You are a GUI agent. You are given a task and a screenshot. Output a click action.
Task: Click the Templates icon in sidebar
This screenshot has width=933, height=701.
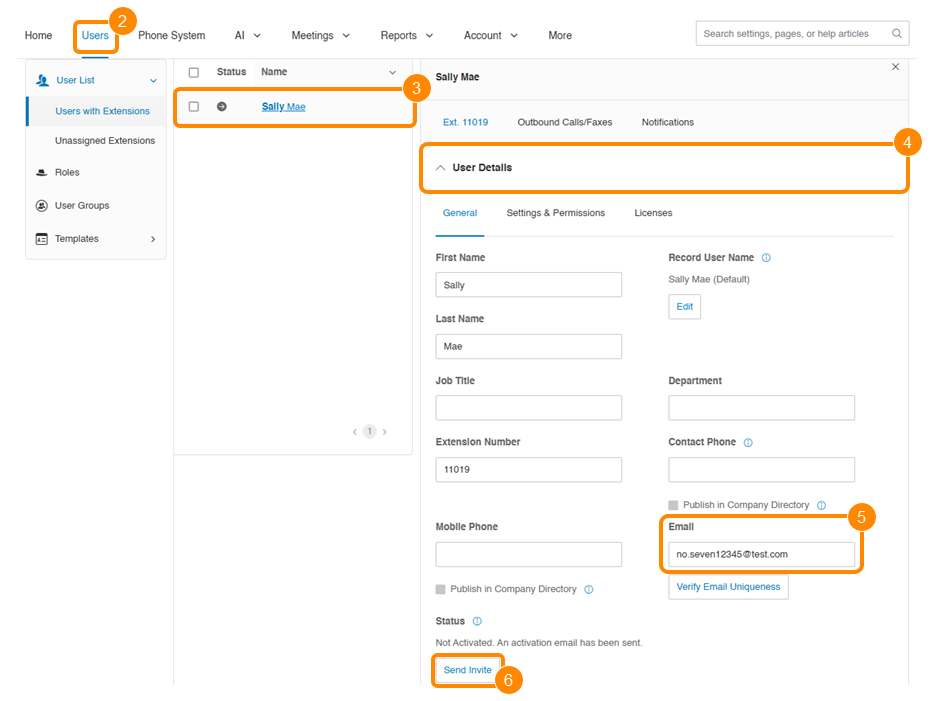point(41,239)
